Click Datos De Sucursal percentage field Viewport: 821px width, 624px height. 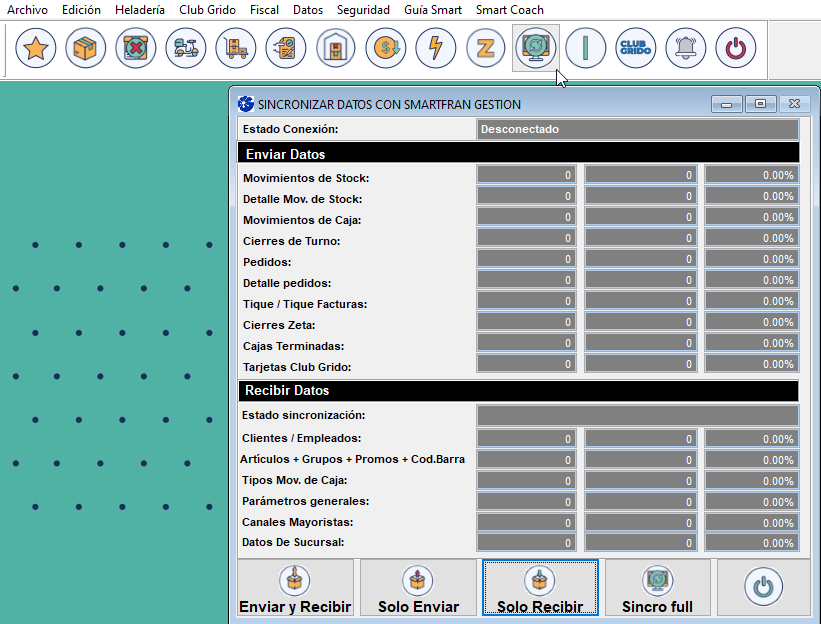pos(752,542)
